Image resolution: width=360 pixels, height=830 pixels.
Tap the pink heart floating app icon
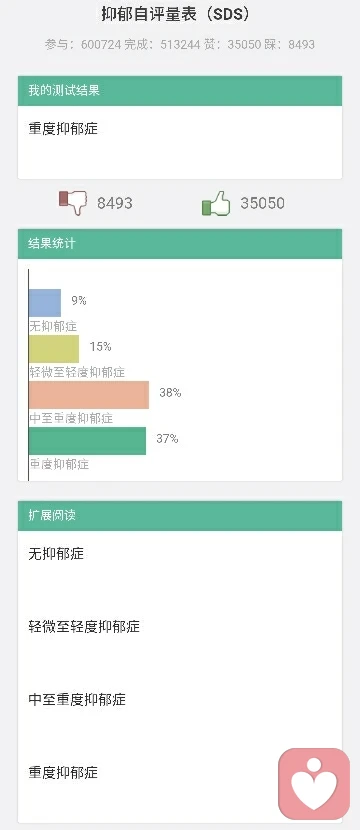click(314, 783)
